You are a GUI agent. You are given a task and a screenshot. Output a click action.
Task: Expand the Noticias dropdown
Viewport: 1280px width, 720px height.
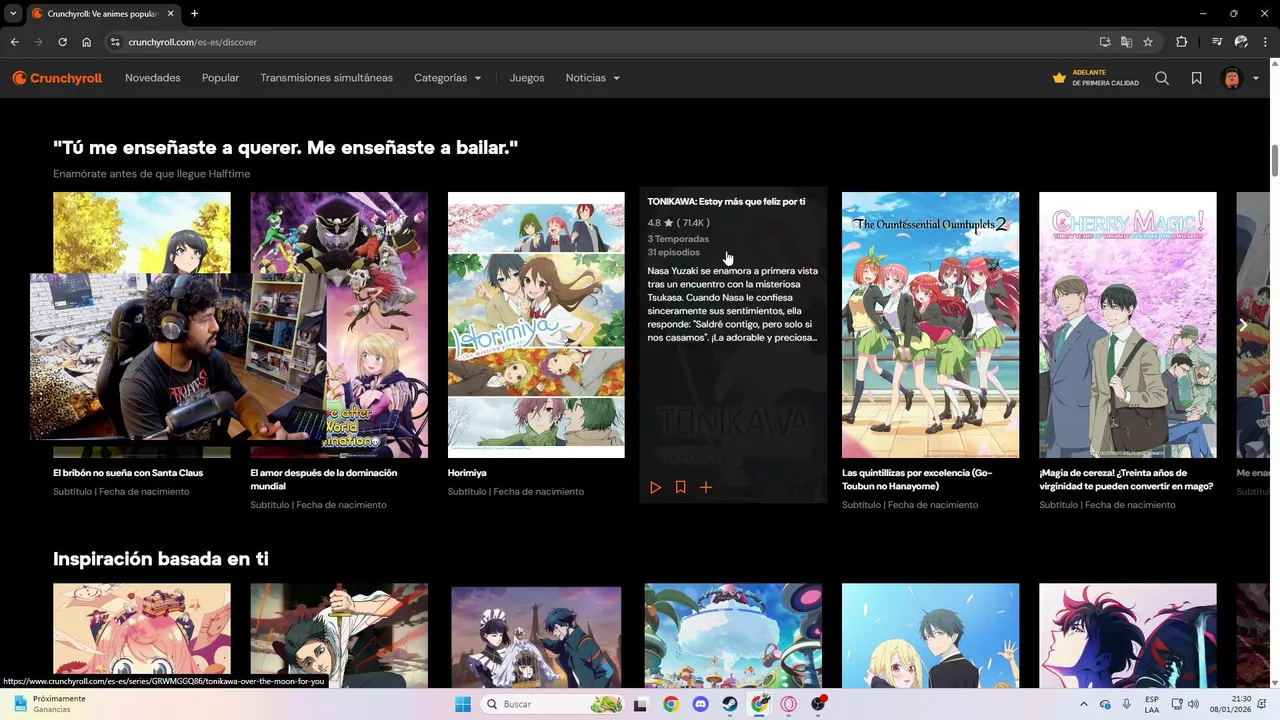(592, 78)
